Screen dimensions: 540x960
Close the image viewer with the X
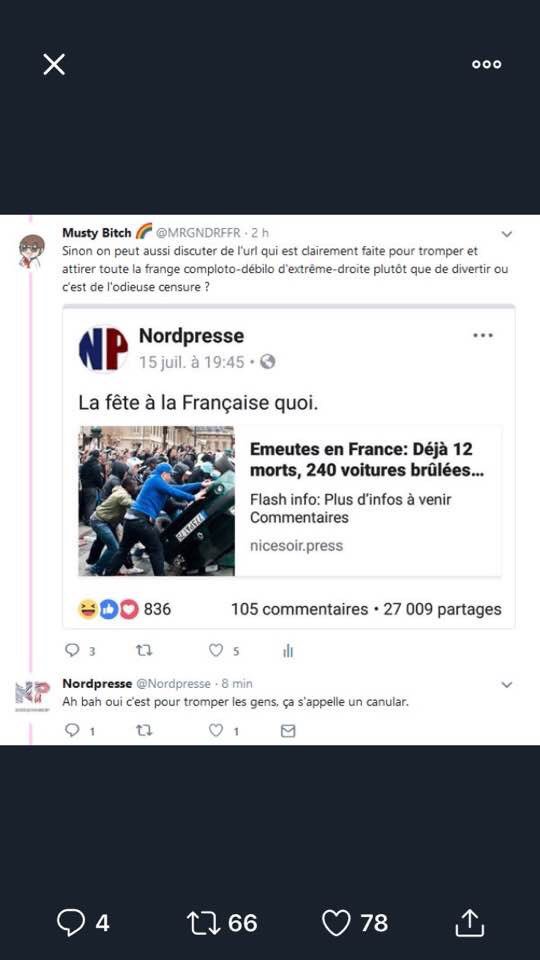pyautogui.click(x=54, y=64)
